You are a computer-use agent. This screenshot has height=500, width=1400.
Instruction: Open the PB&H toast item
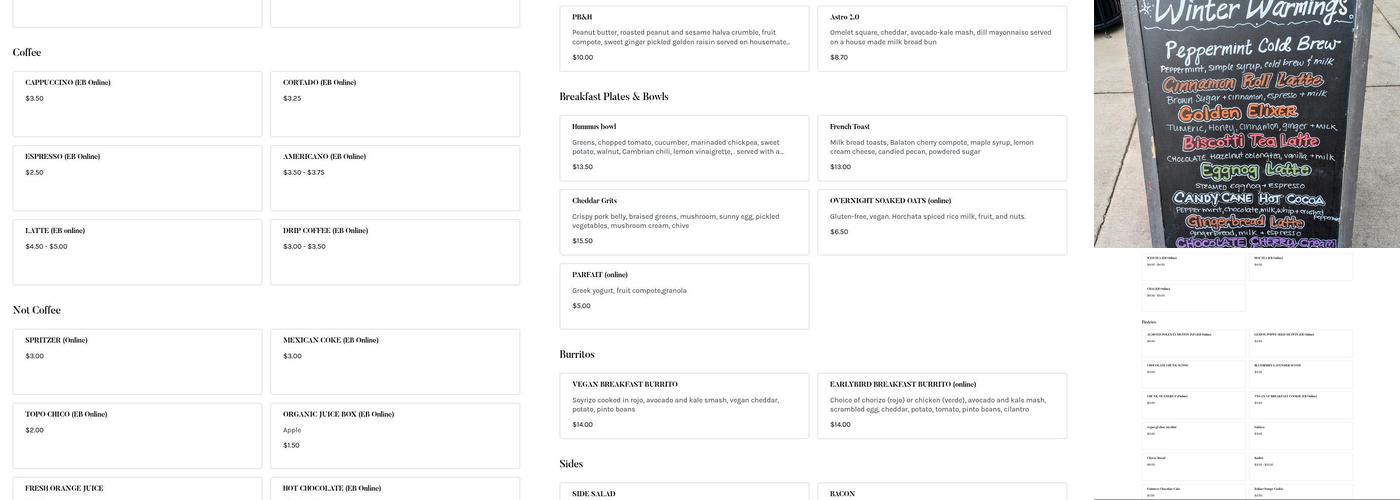[684, 38]
